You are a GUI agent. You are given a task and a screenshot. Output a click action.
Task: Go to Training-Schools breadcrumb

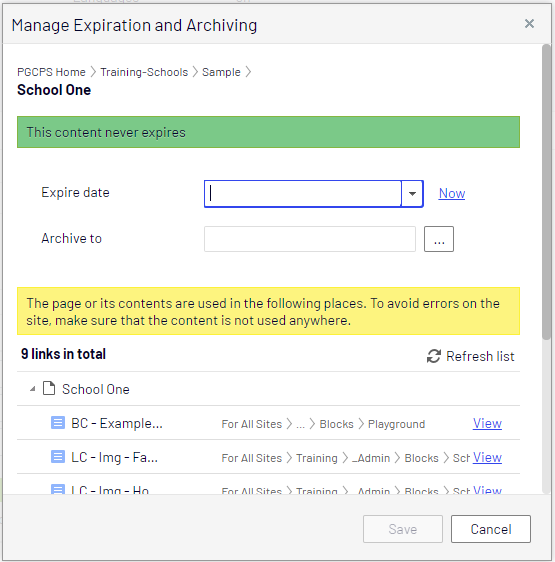click(144, 72)
